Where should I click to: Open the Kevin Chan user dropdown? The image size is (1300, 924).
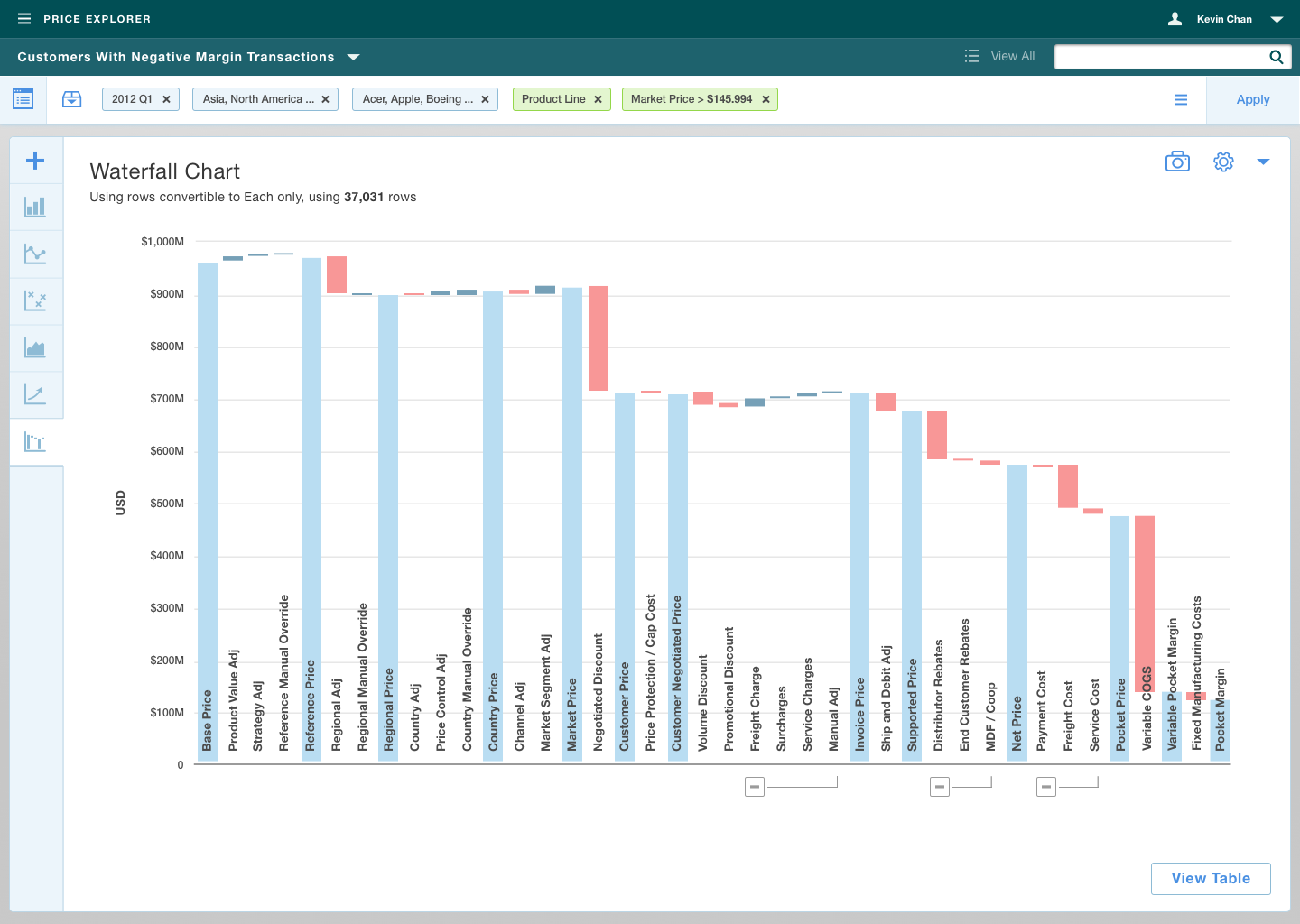pos(1277,19)
